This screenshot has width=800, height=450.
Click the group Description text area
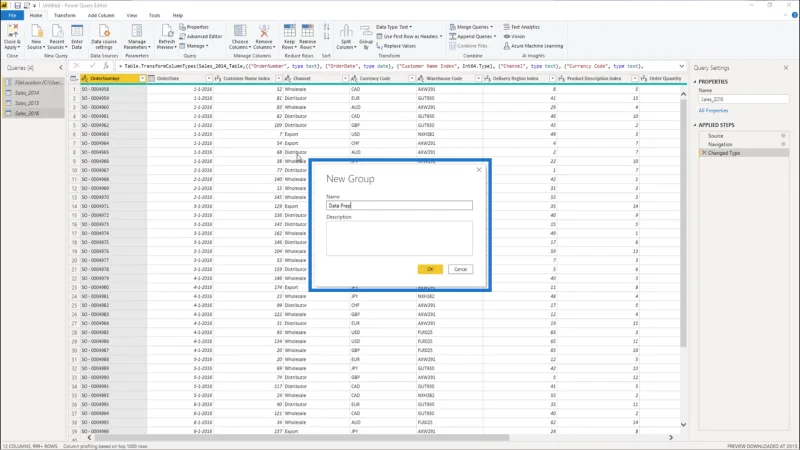[399, 238]
